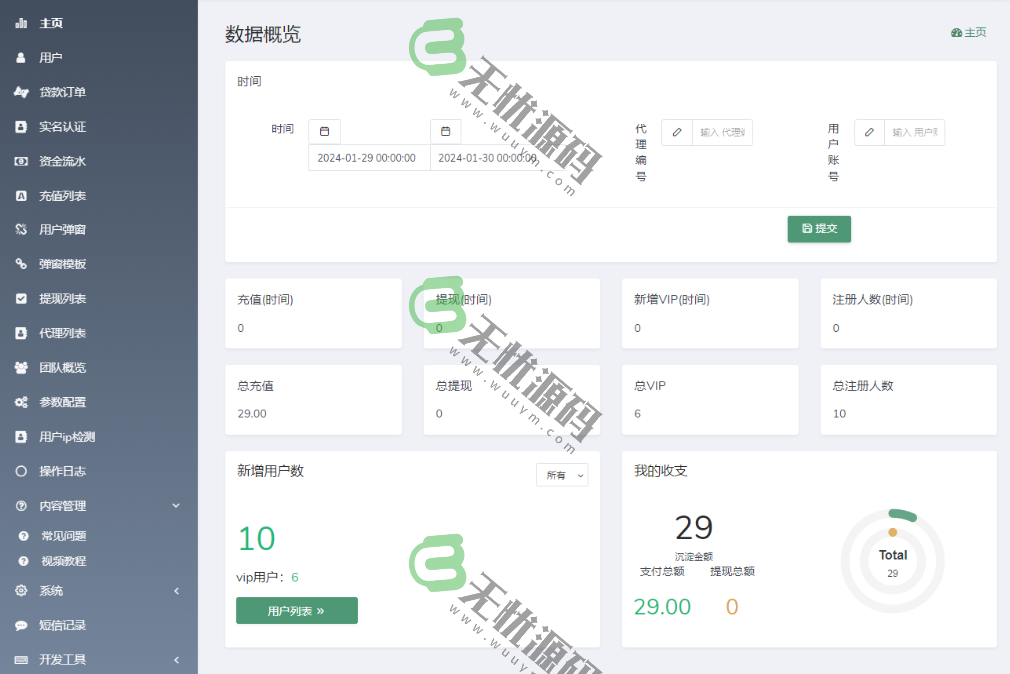Image resolution: width=1010 pixels, height=674 pixels.
Task: Select 常见问题 under 内容管理
Action: 61,536
